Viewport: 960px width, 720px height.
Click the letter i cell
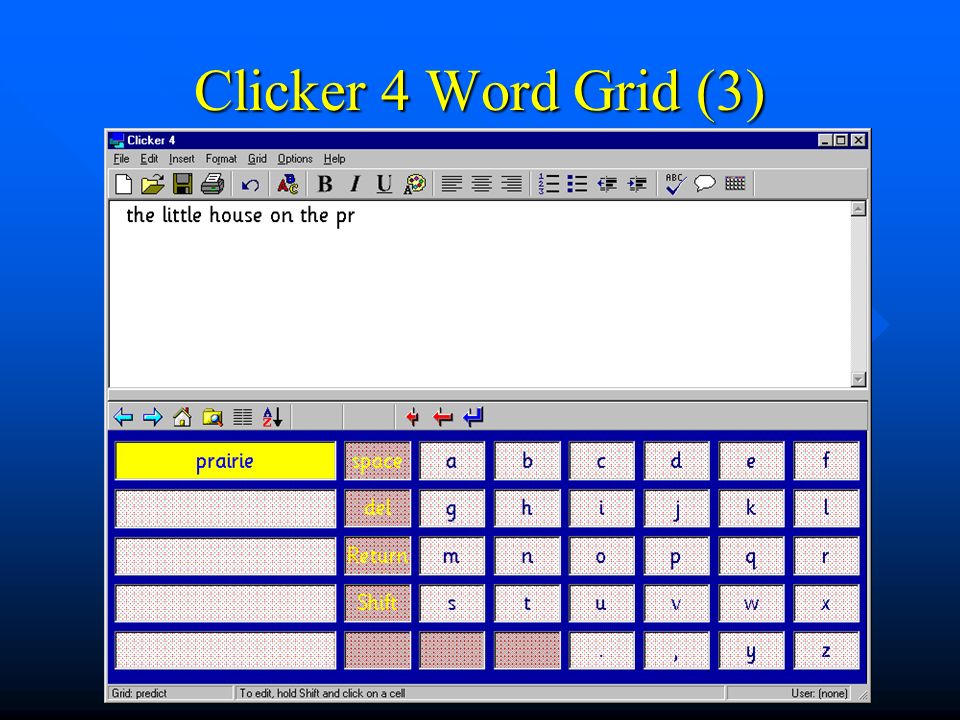pos(601,508)
